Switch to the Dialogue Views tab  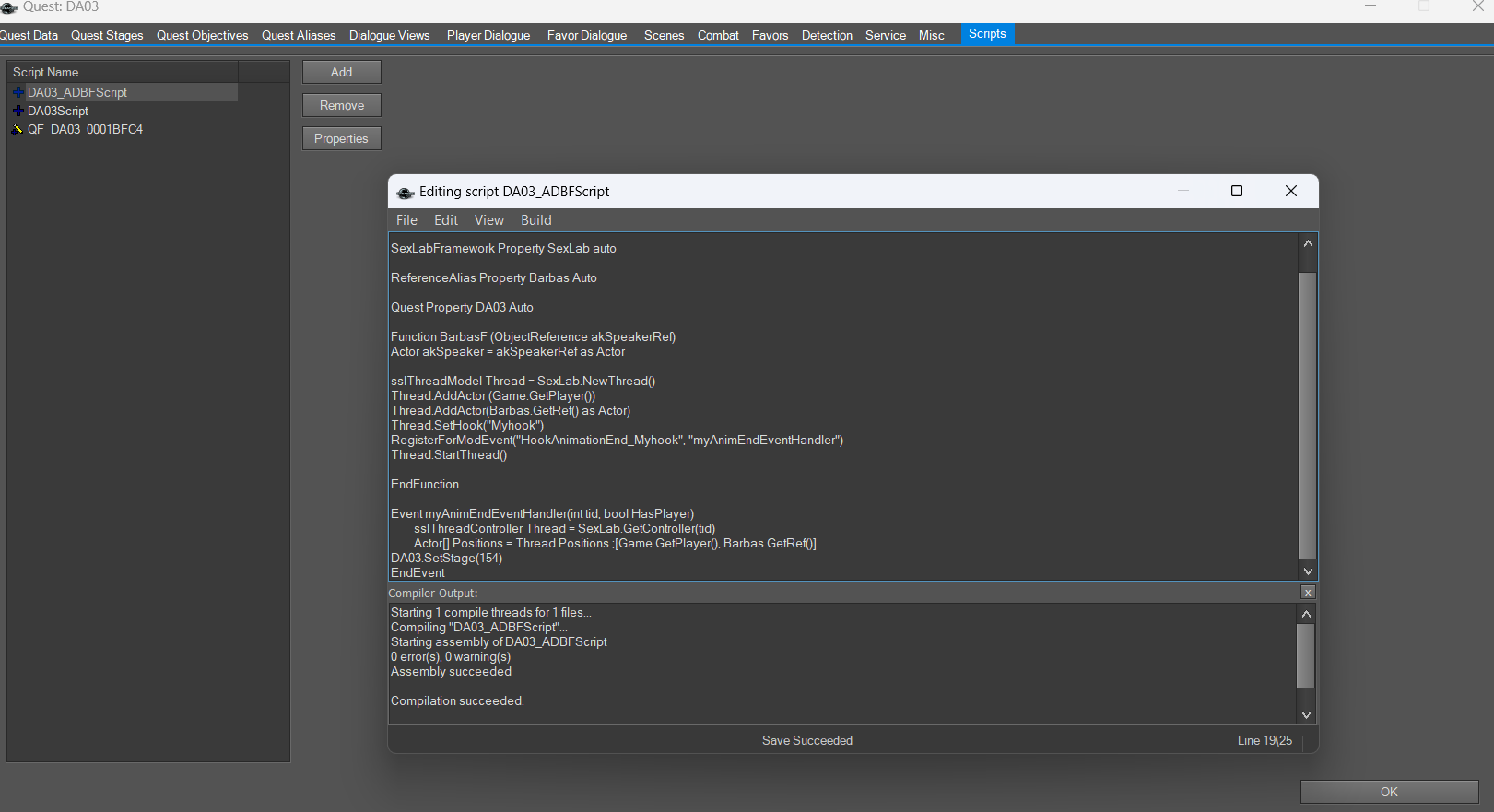pyautogui.click(x=389, y=35)
